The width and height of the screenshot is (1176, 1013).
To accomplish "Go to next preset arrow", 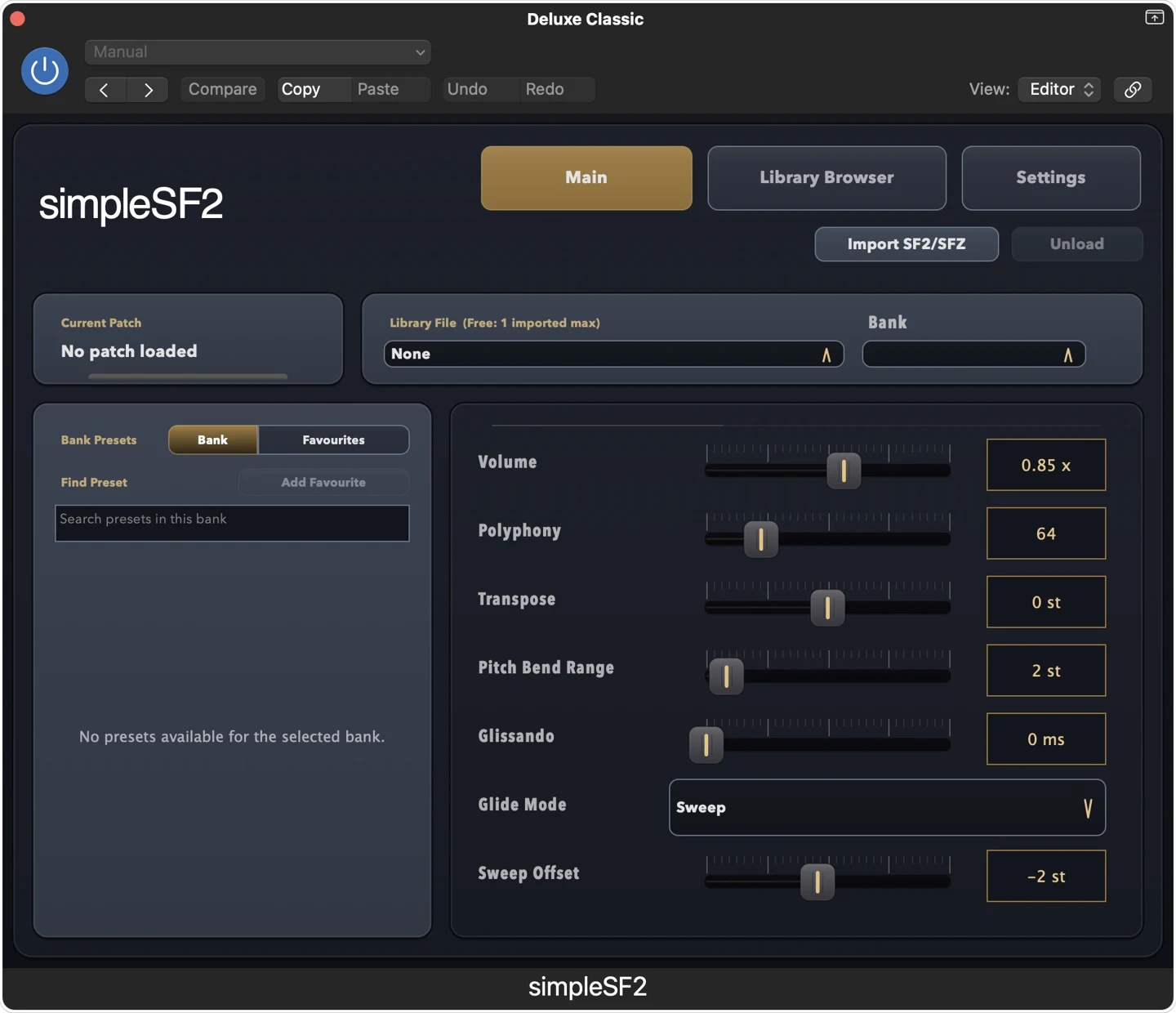I will 148,89.
